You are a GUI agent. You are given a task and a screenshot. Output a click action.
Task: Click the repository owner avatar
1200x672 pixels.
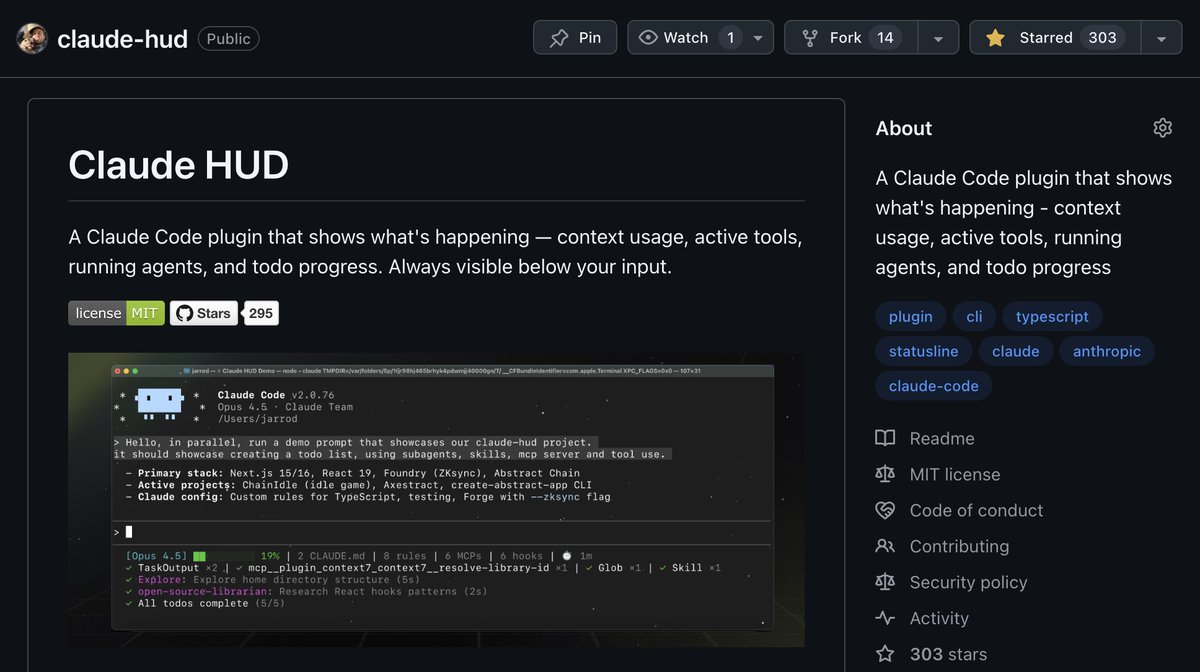tap(32, 38)
